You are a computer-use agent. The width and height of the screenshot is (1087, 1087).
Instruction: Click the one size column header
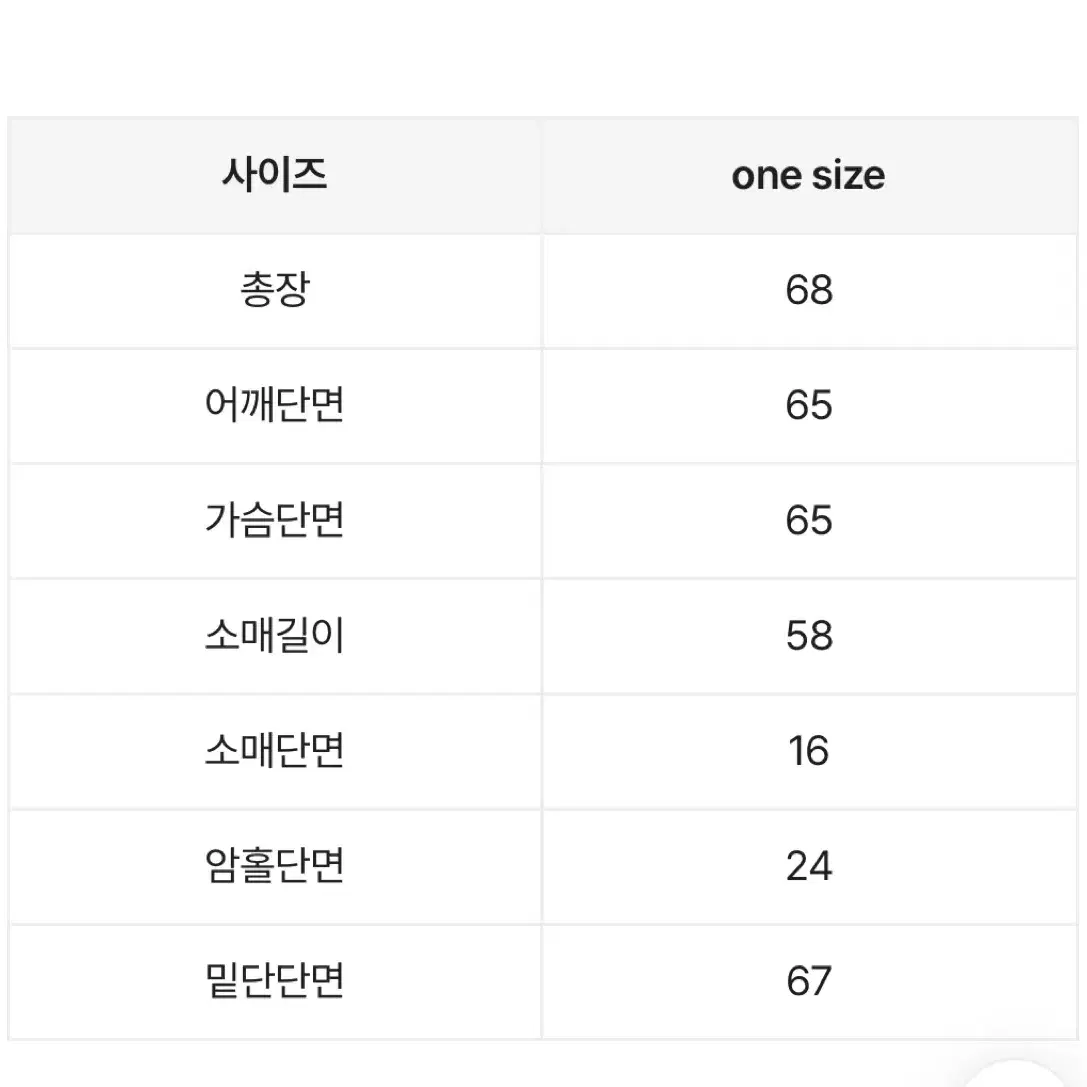[x=809, y=175]
